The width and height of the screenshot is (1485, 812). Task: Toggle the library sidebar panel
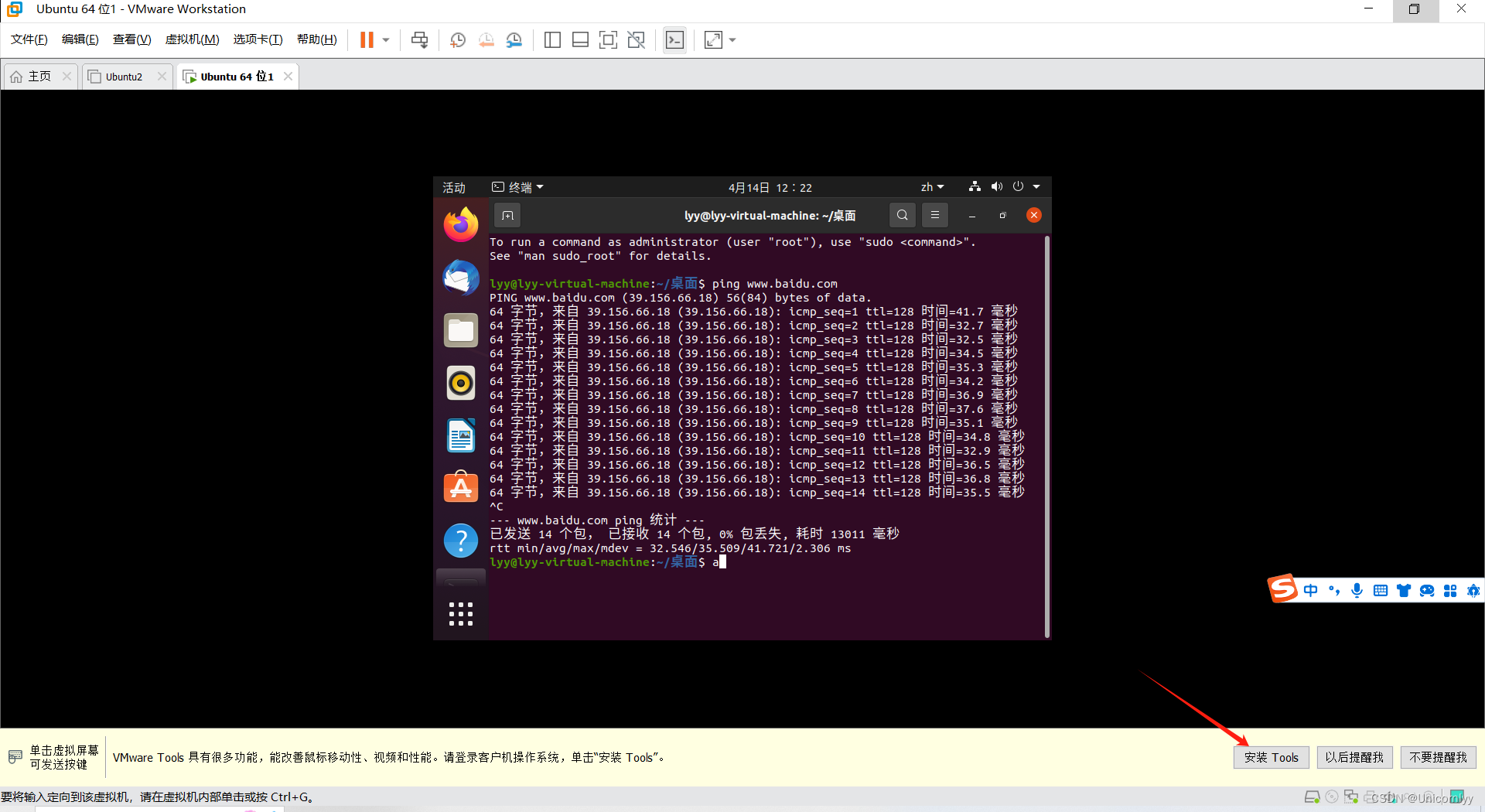tap(552, 40)
